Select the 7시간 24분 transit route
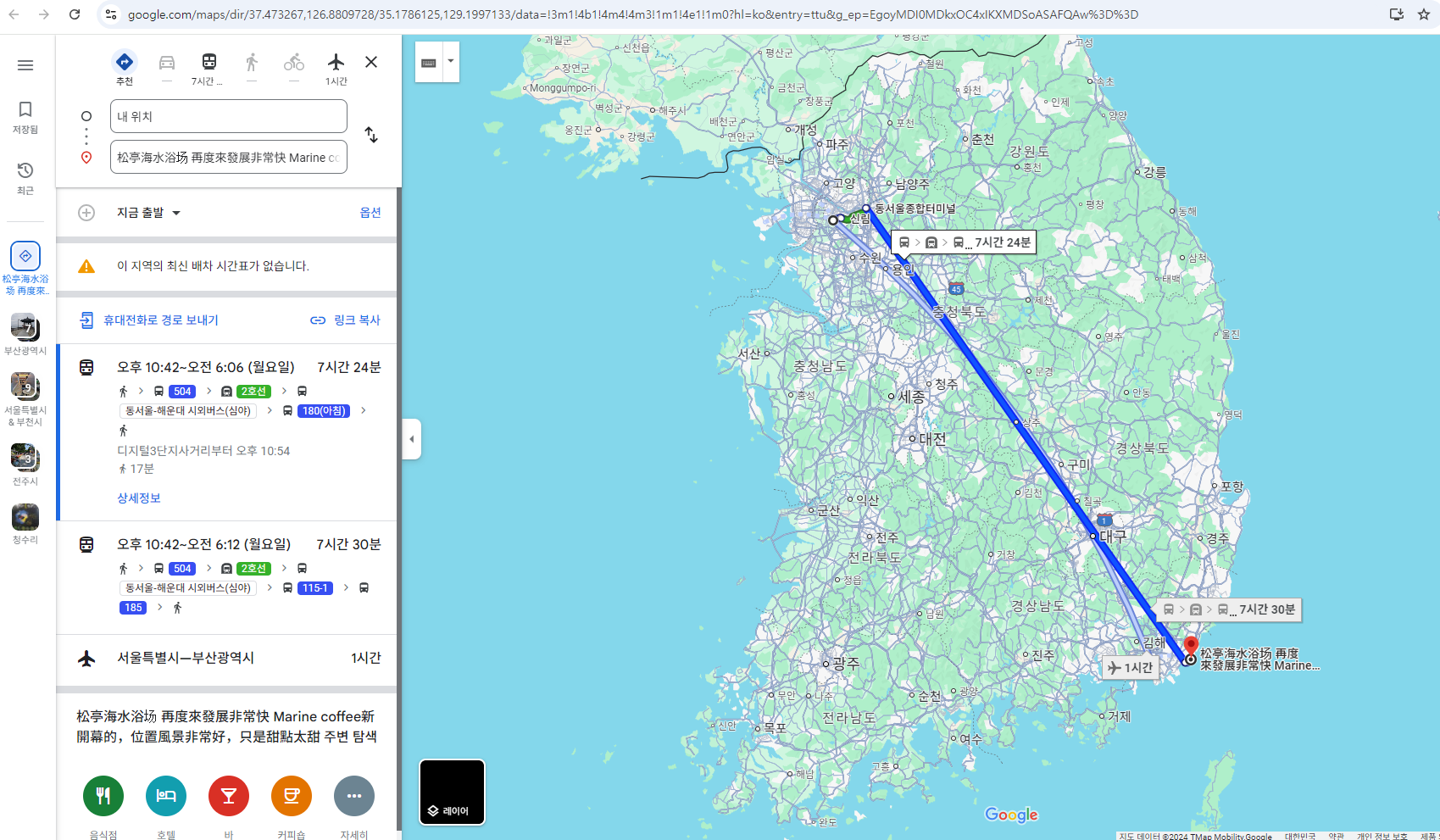Image resolution: width=1440 pixels, height=840 pixels. (x=227, y=432)
